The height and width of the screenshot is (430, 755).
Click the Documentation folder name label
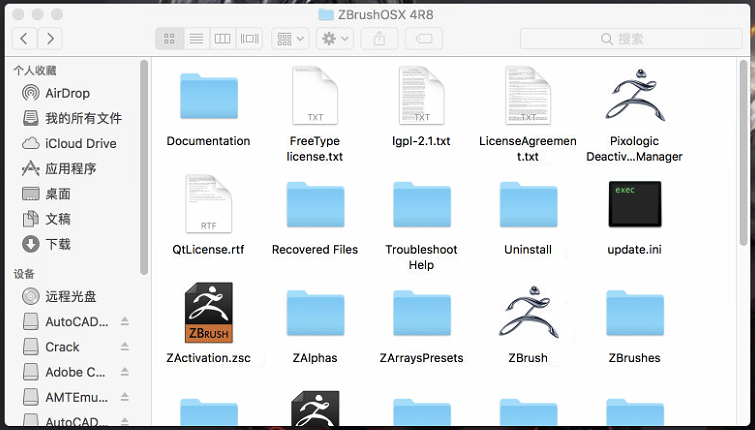point(208,141)
